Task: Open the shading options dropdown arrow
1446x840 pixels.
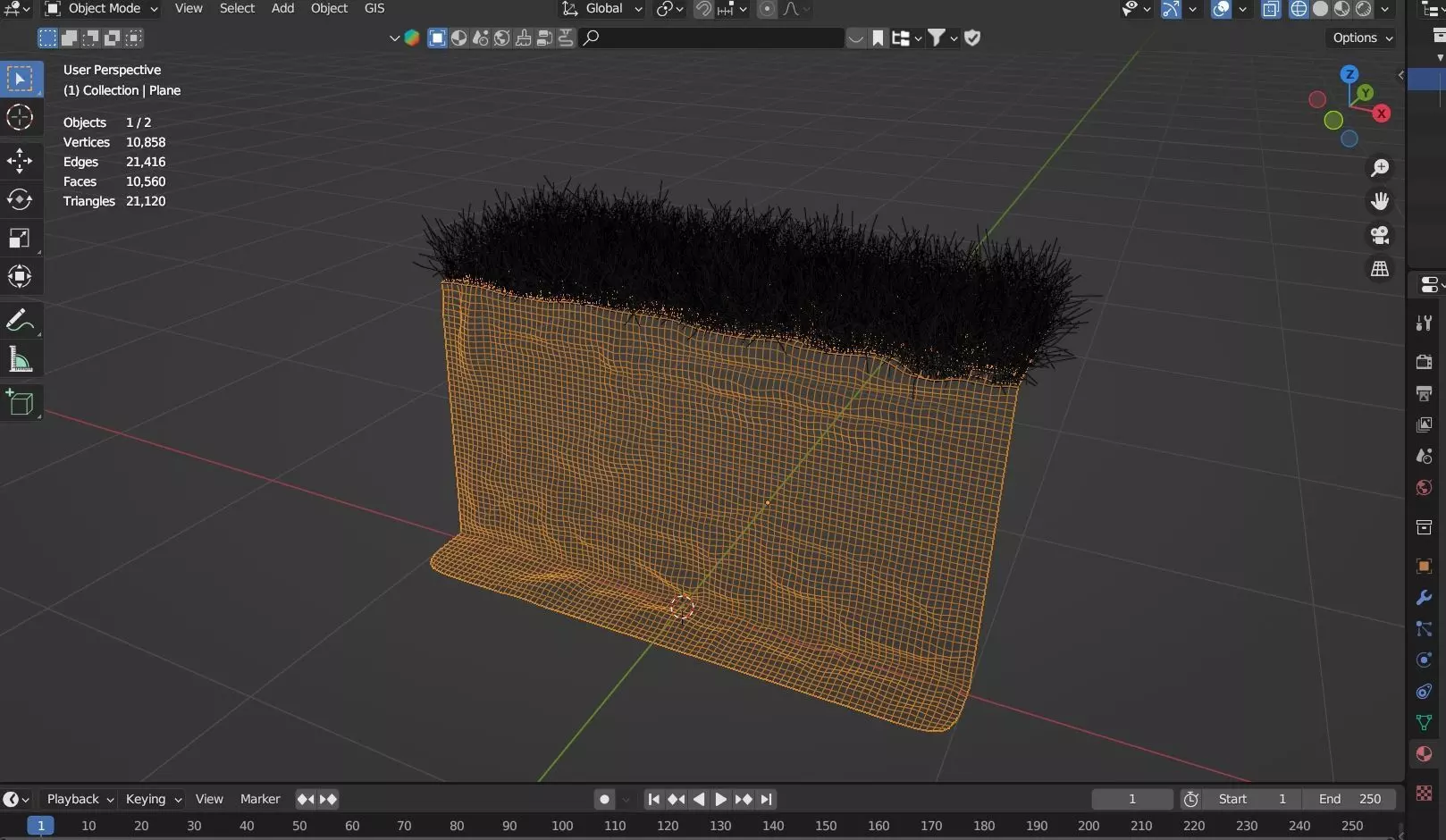Action: (1385, 9)
